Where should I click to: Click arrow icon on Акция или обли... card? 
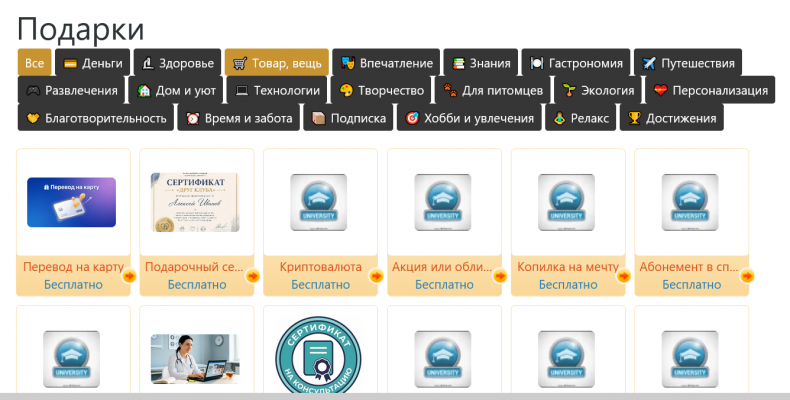[x=500, y=276]
